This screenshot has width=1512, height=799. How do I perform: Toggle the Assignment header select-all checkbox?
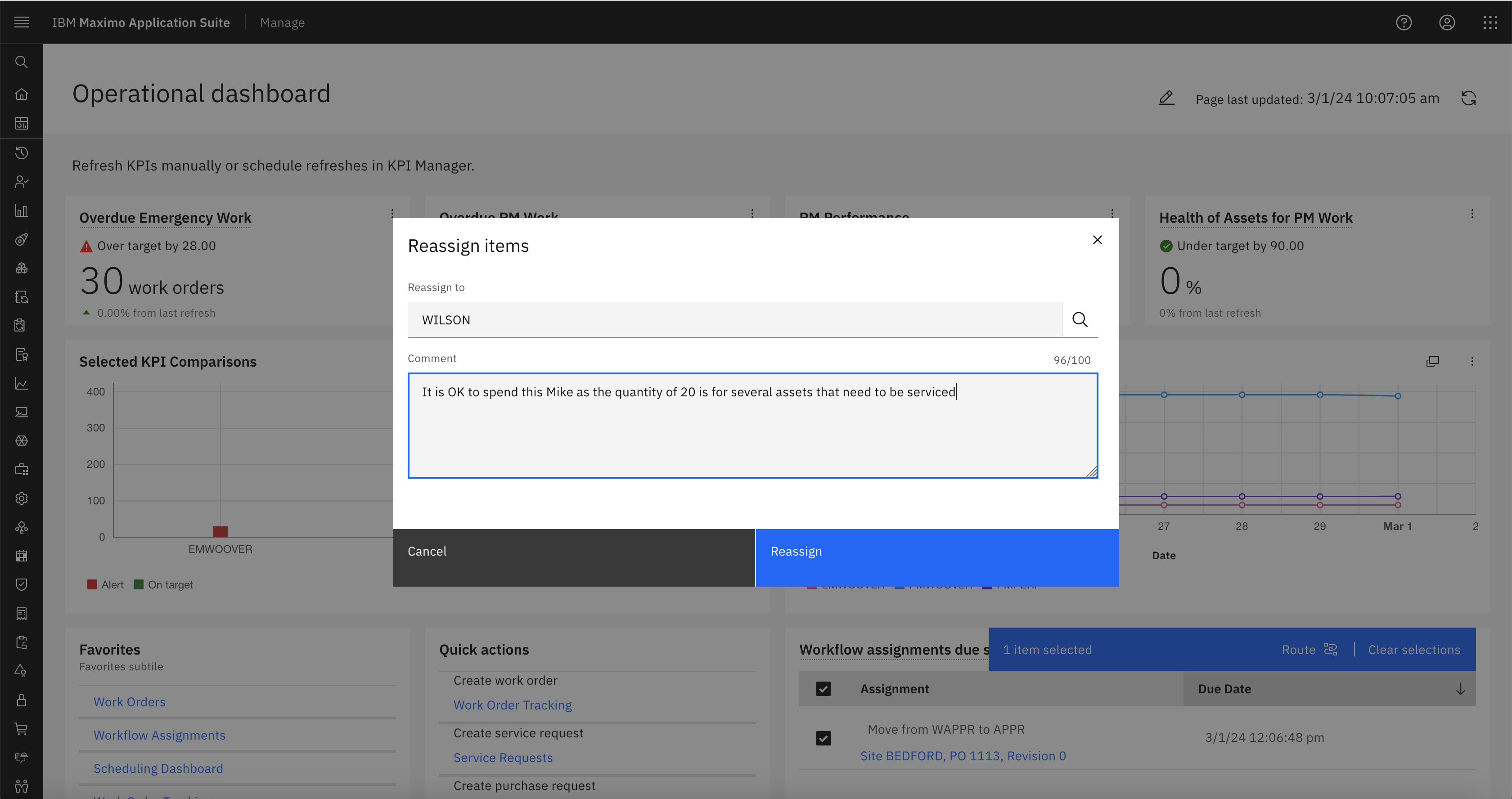(823, 689)
